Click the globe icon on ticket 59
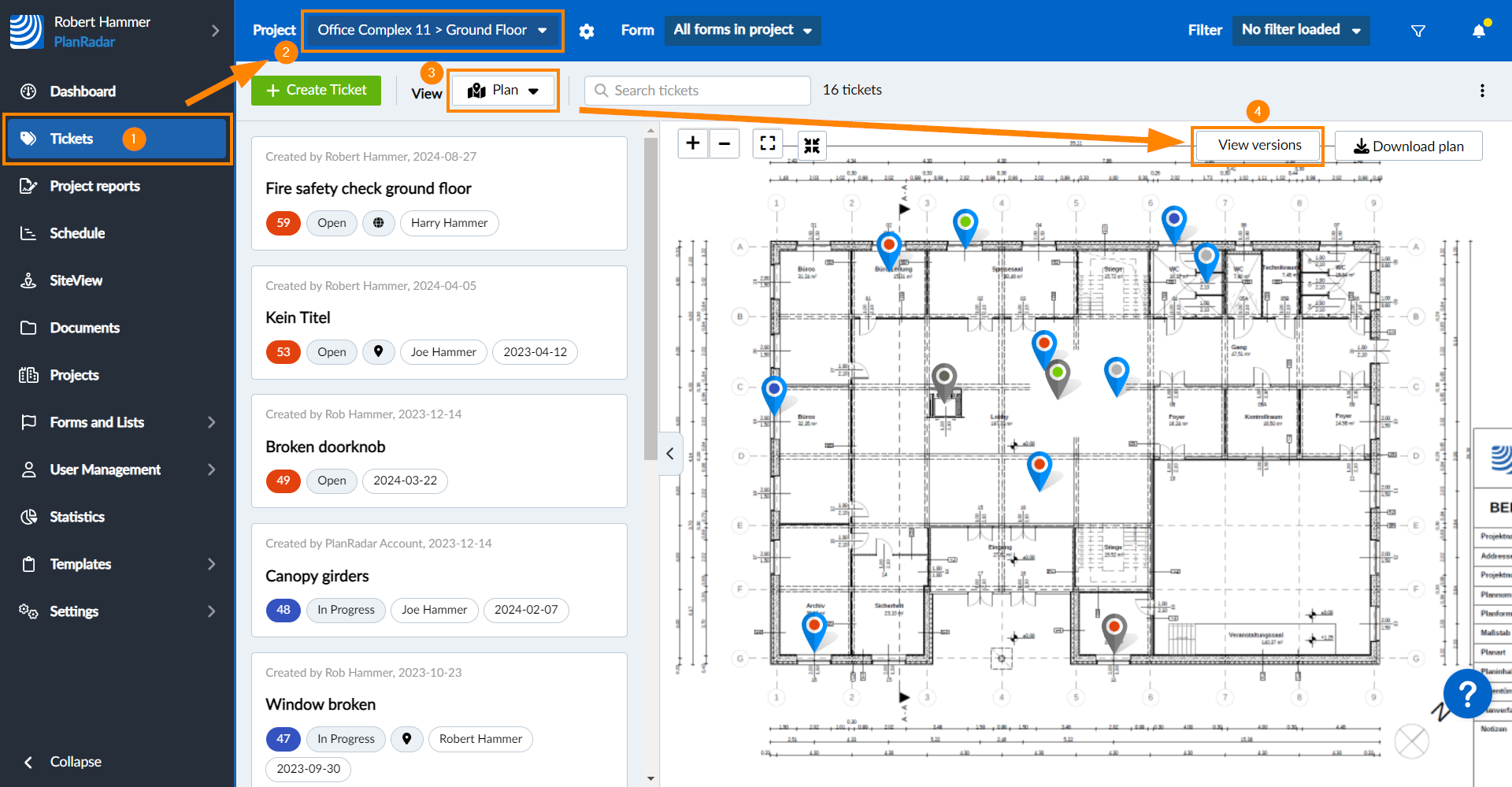 [x=379, y=223]
